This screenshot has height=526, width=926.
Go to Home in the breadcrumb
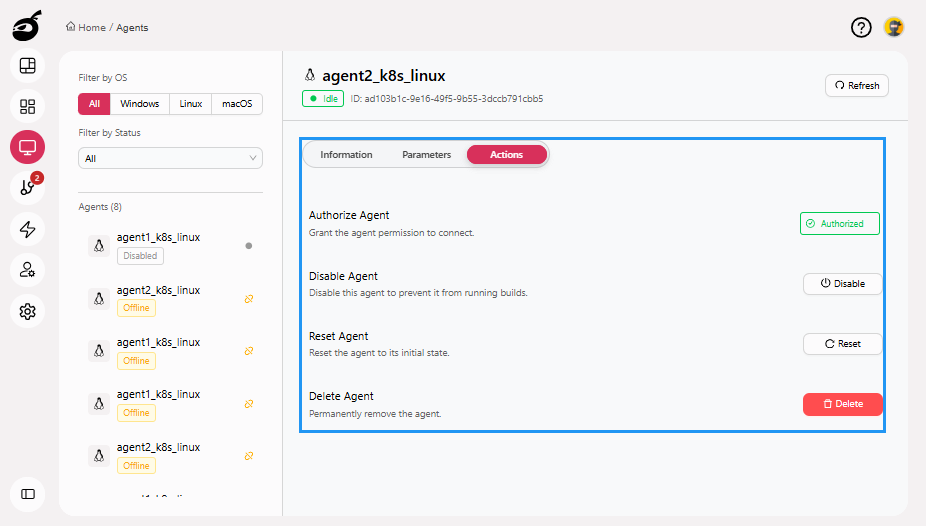pyautogui.click(x=92, y=28)
